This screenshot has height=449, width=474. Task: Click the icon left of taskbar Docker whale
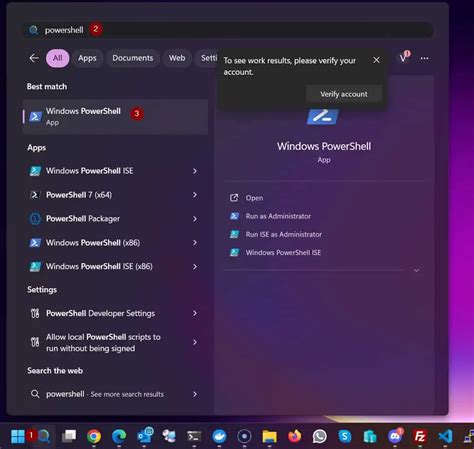pos(194,436)
